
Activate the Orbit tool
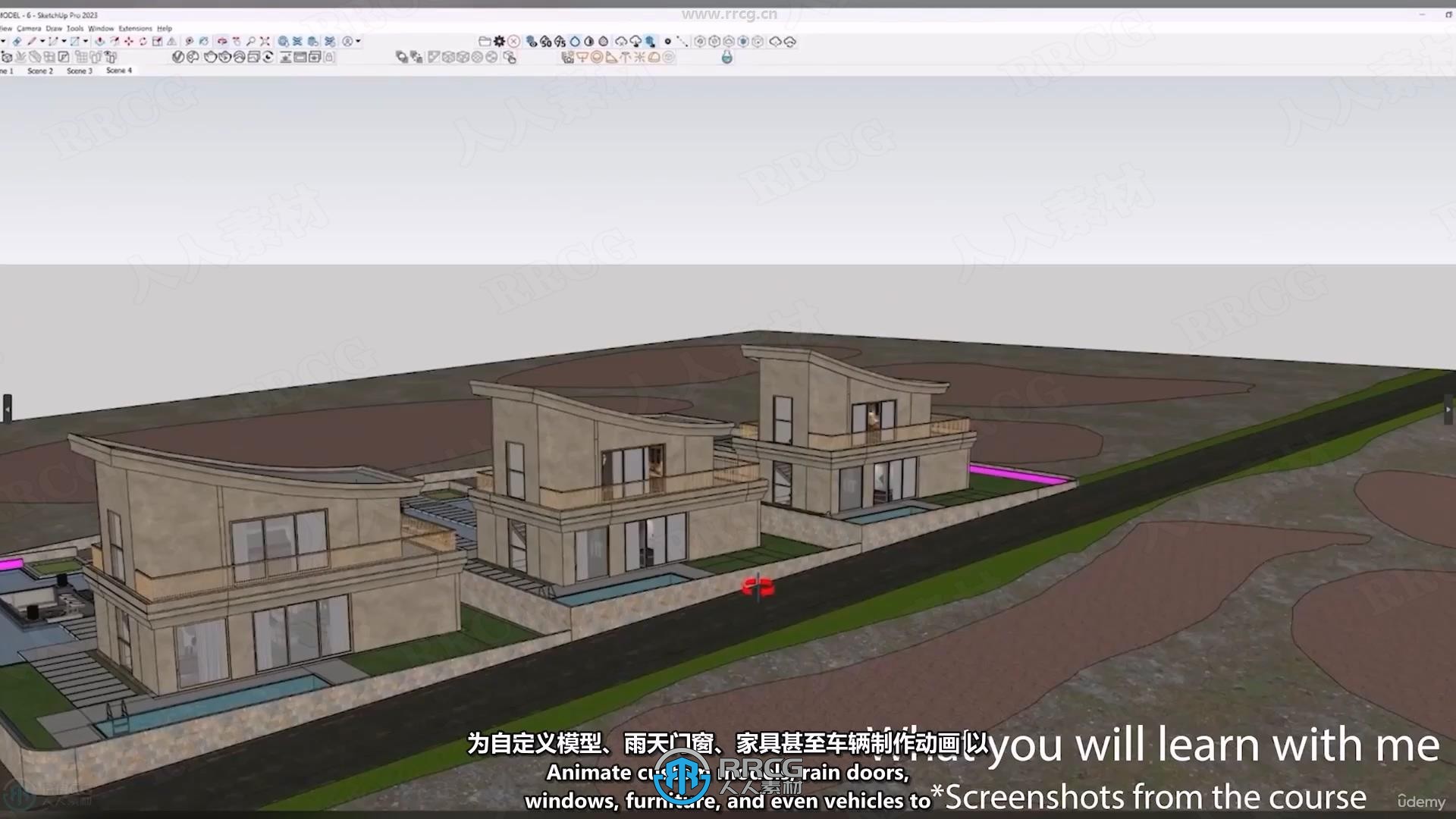click(x=221, y=41)
